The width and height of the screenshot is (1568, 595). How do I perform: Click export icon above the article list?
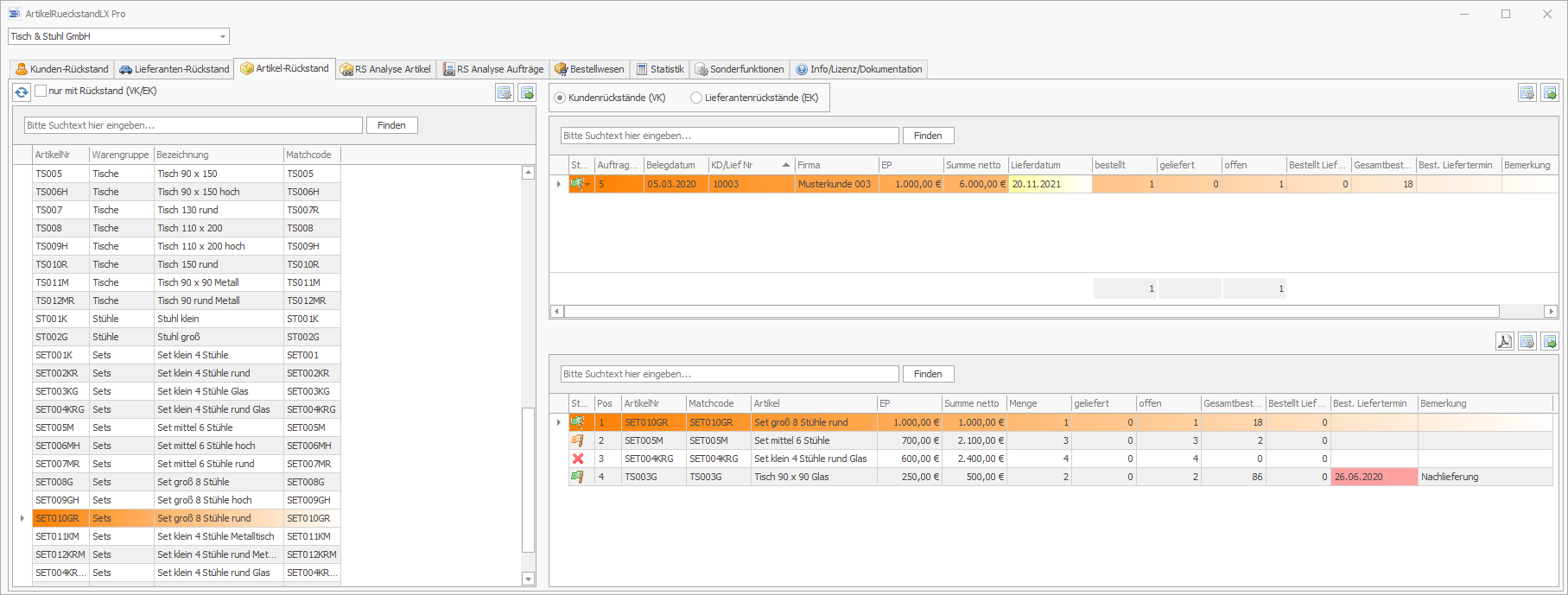coord(527,92)
